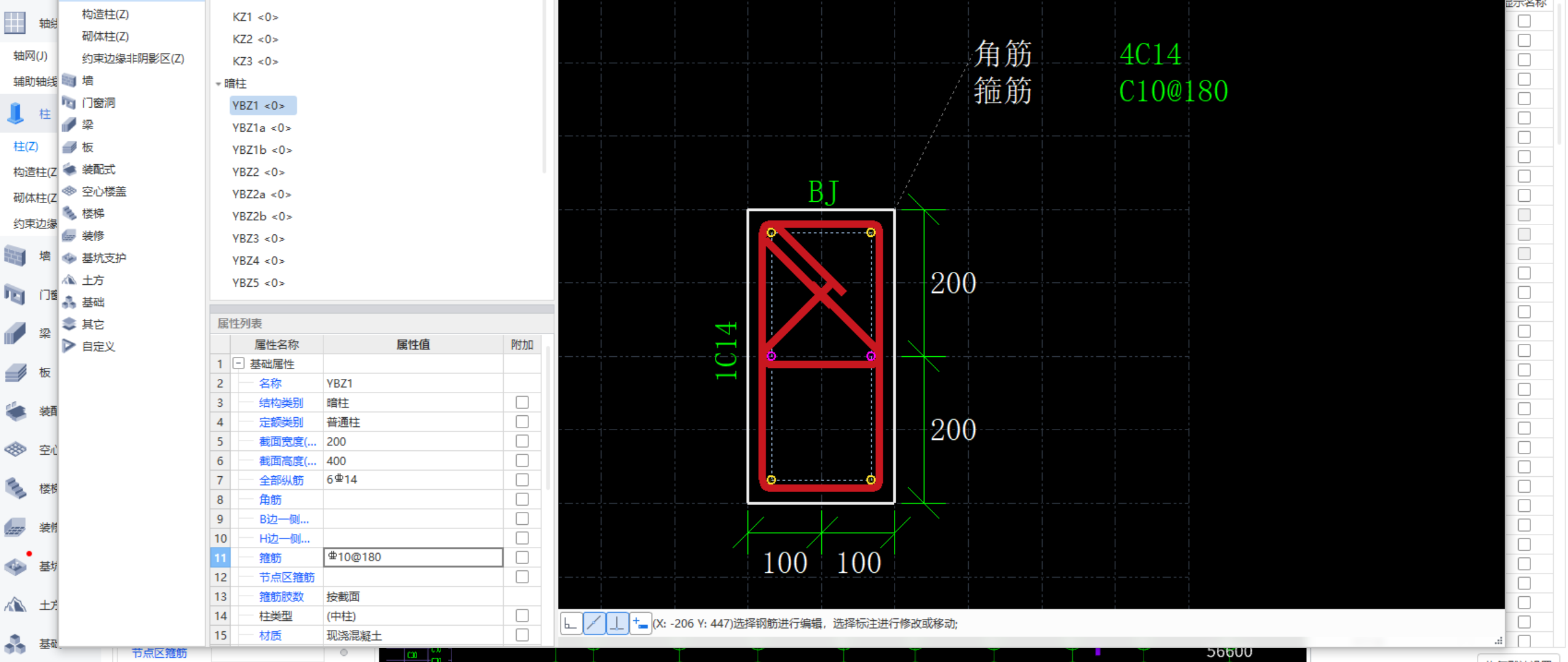Tick the 附加 checkbox for 柱类型 row
The image size is (1568, 662).
(x=522, y=616)
